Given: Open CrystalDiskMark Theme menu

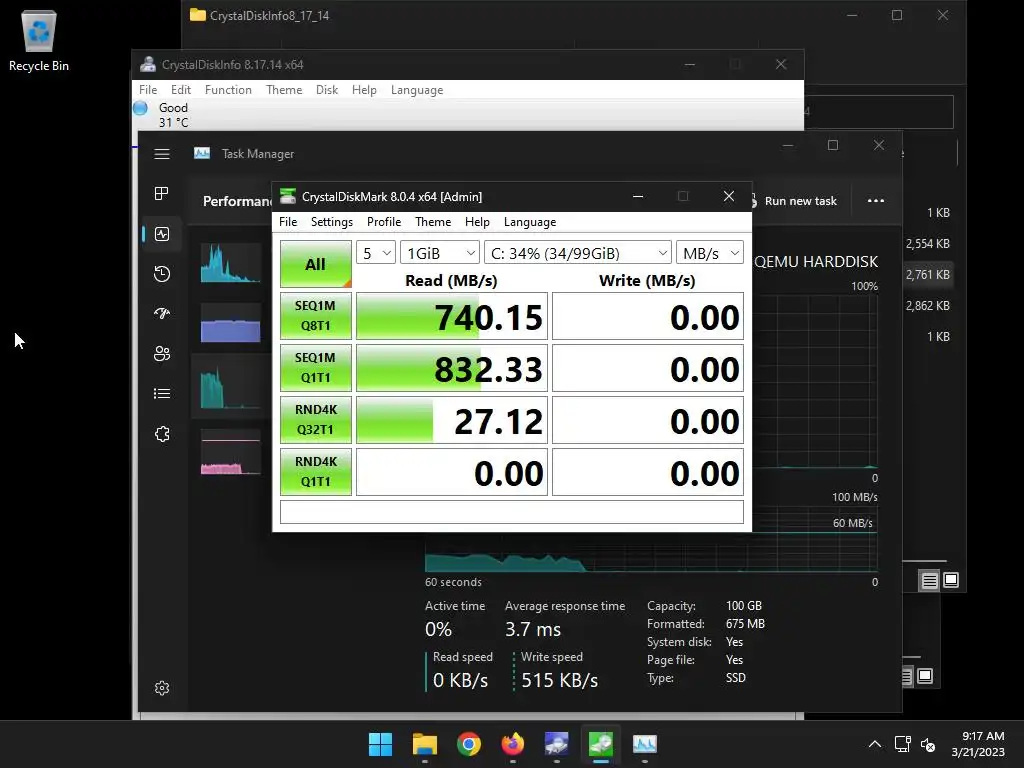Looking at the screenshot, I should click(433, 222).
